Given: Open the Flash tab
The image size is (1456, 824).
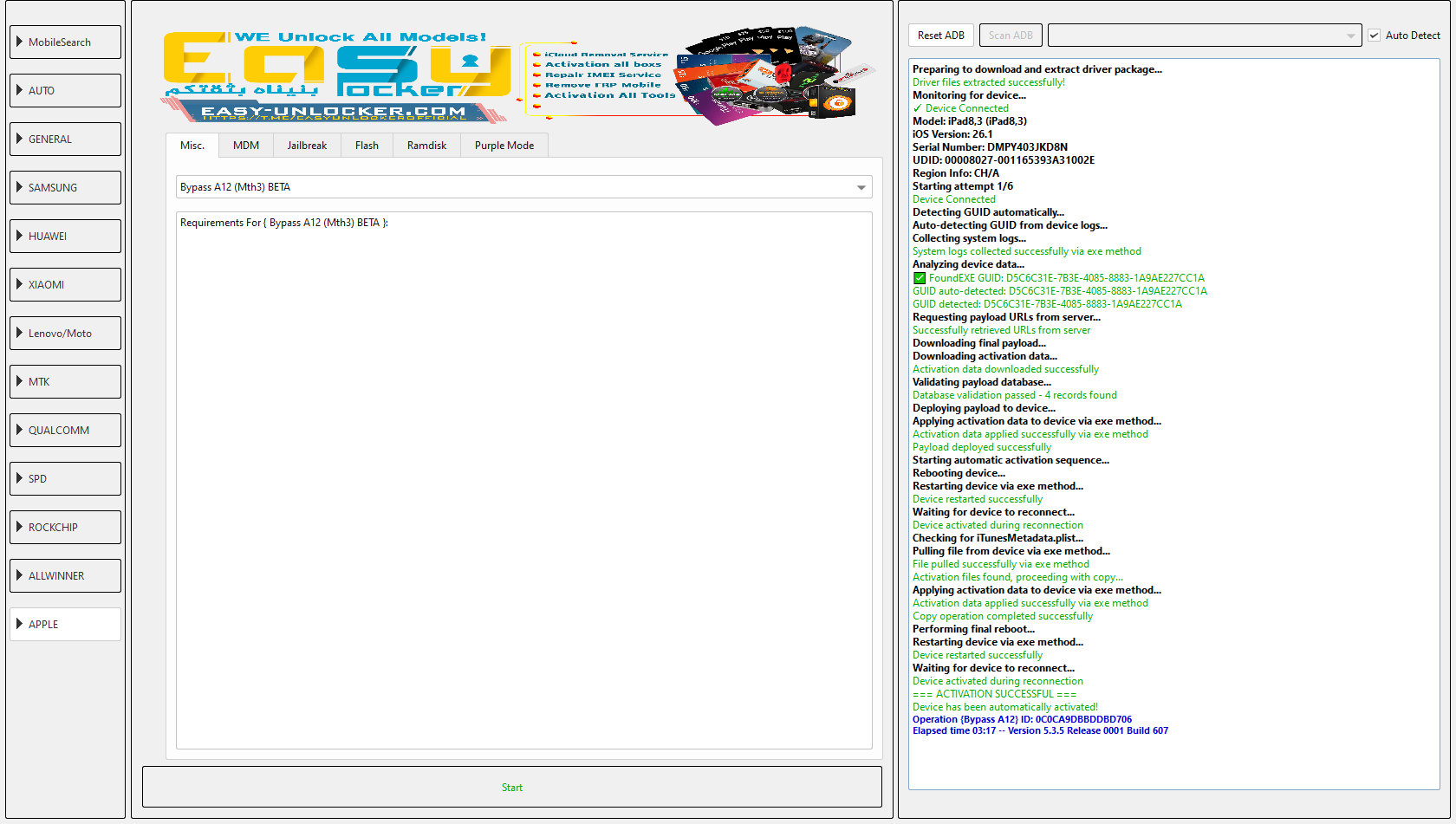Looking at the screenshot, I should pos(367,146).
